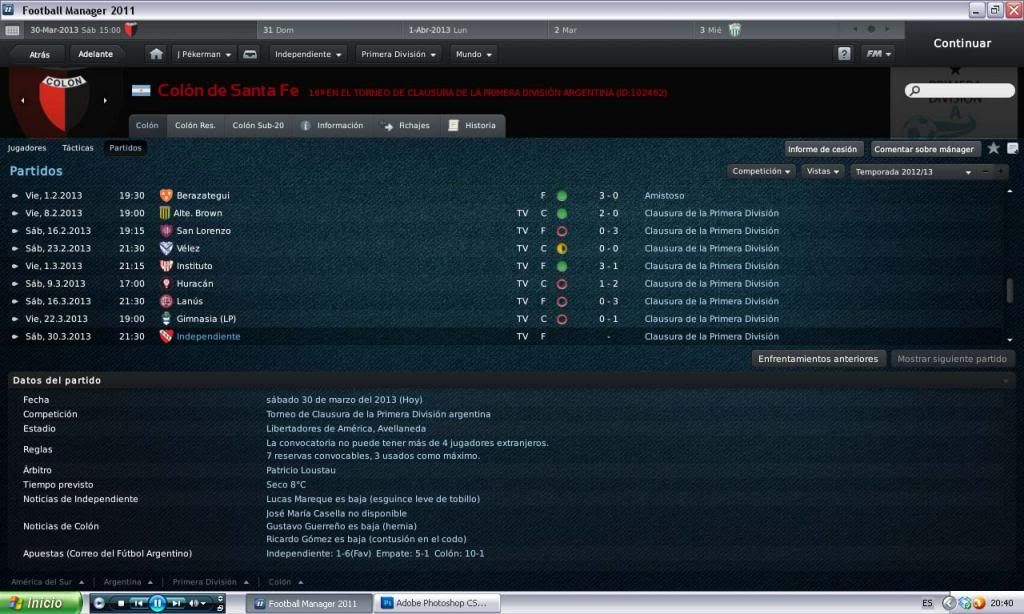
Task: Open the Historia tab
Action: coord(473,125)
